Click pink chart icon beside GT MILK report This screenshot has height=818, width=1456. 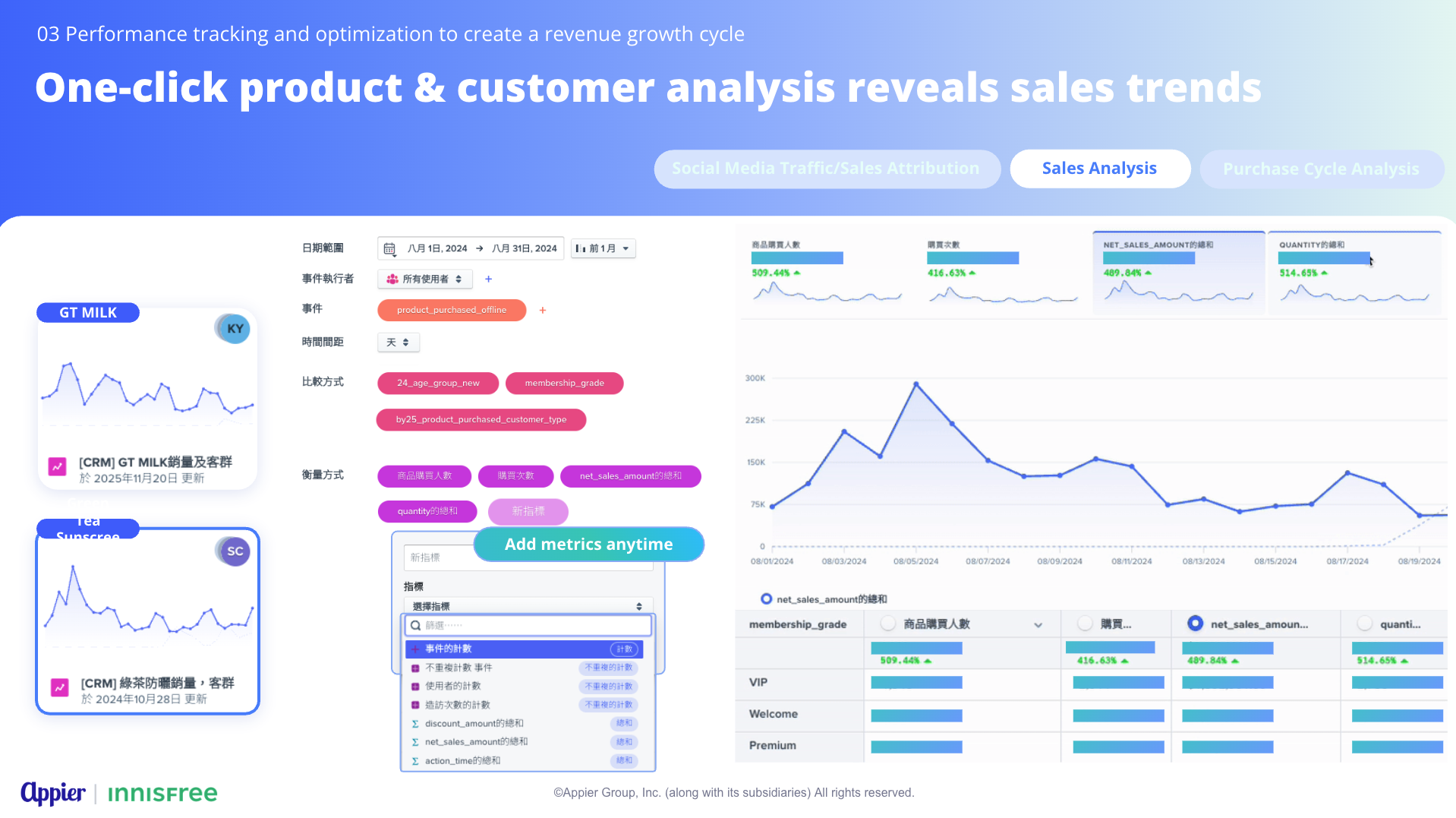[58, 467]
